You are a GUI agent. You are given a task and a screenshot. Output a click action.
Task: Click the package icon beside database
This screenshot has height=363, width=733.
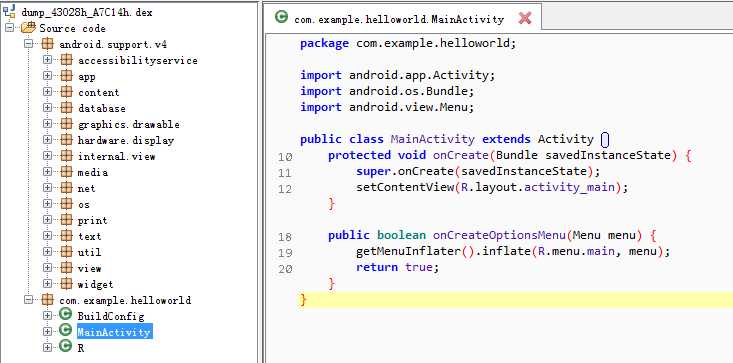pyautogui.click(x=67, y=108)
